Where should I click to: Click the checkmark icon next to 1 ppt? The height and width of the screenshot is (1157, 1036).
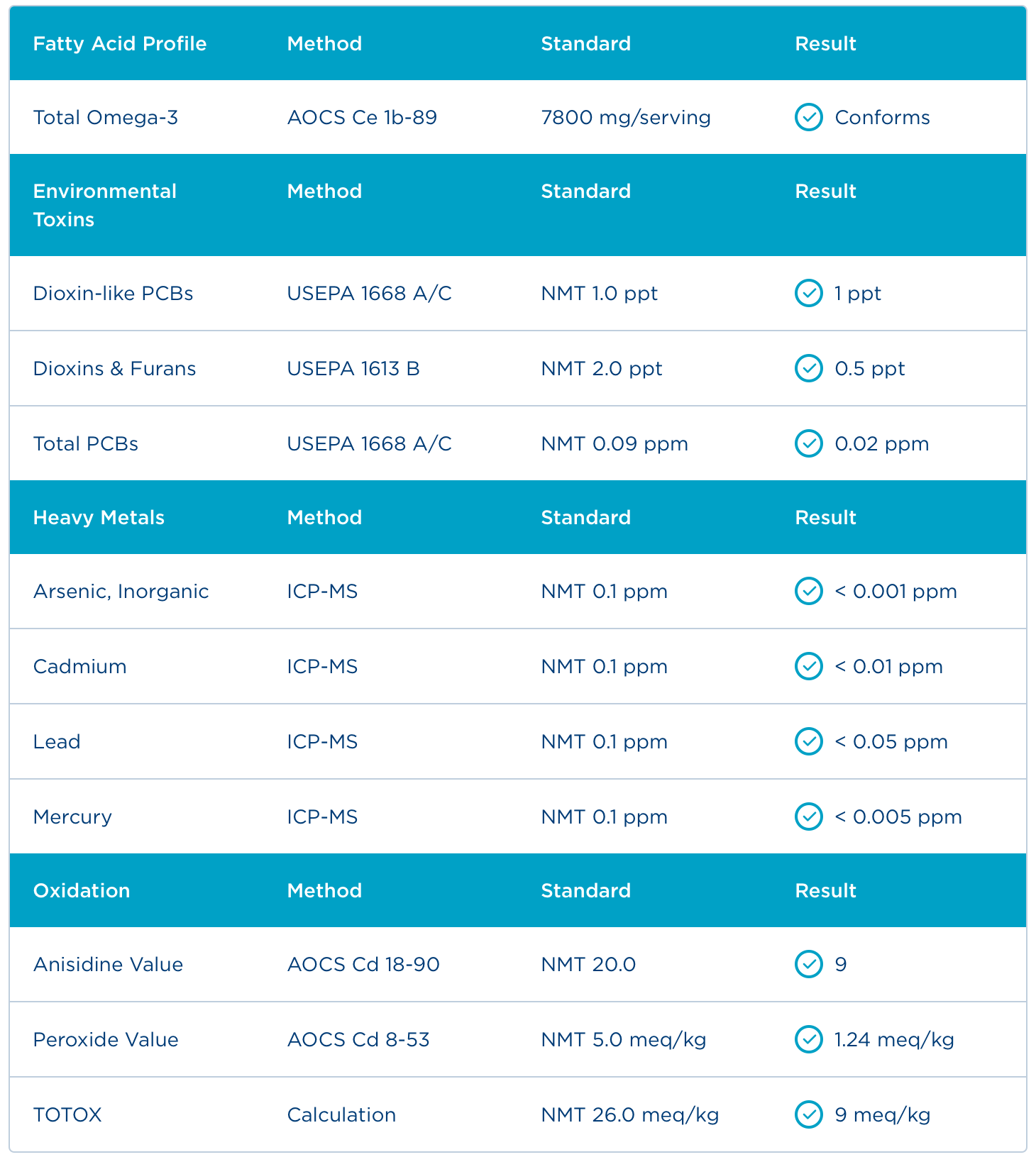(x=808, y=293)
